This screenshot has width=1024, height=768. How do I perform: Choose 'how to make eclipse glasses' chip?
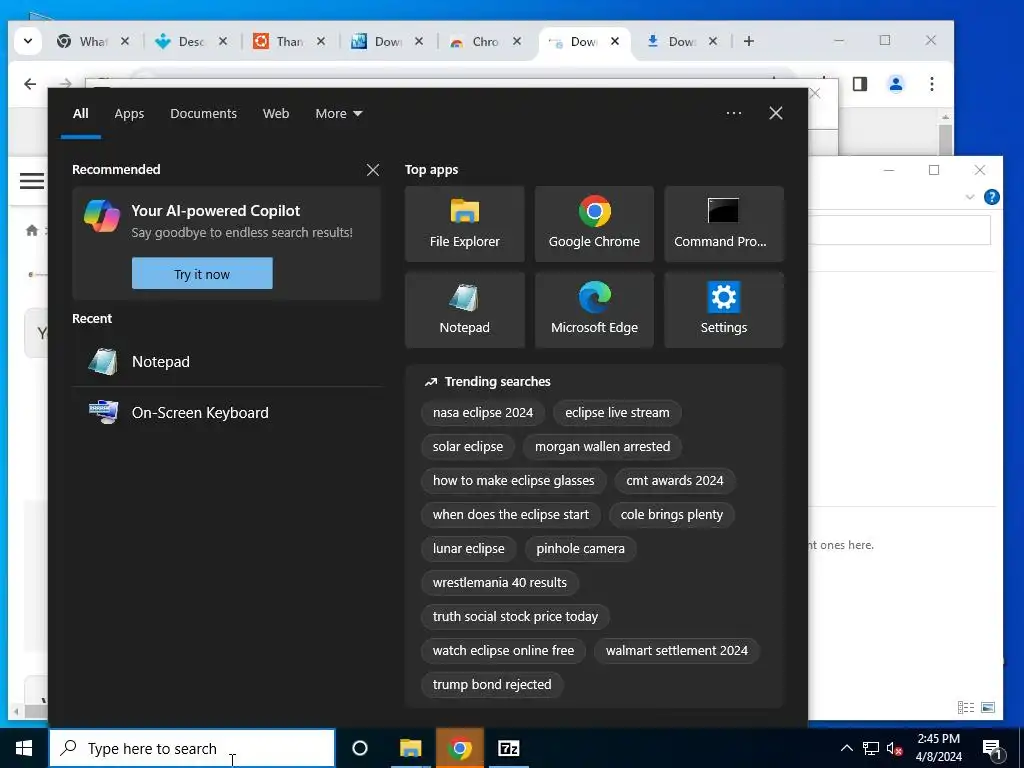513,481
